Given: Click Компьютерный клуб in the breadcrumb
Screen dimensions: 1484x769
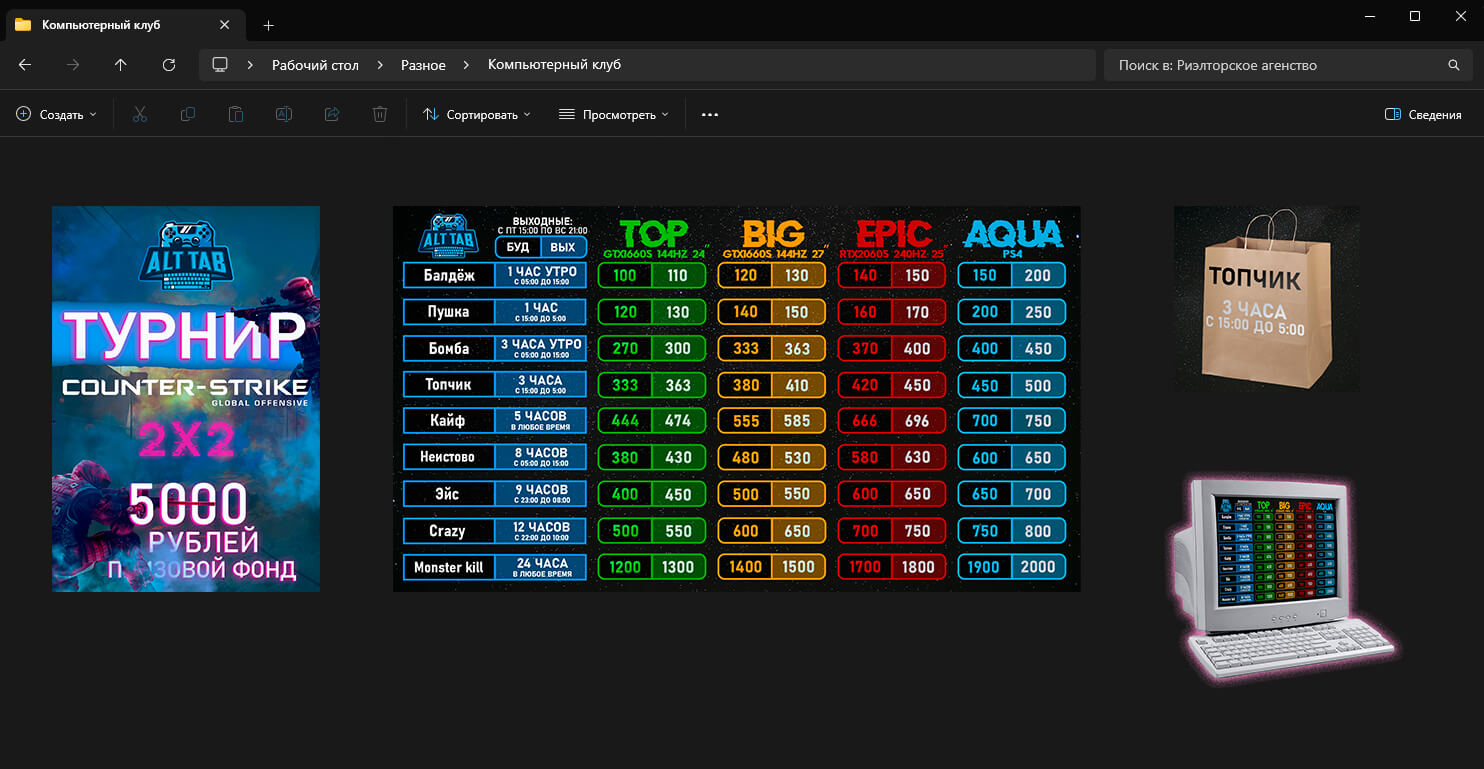Looking at the screenshot, I should (554, 65).
